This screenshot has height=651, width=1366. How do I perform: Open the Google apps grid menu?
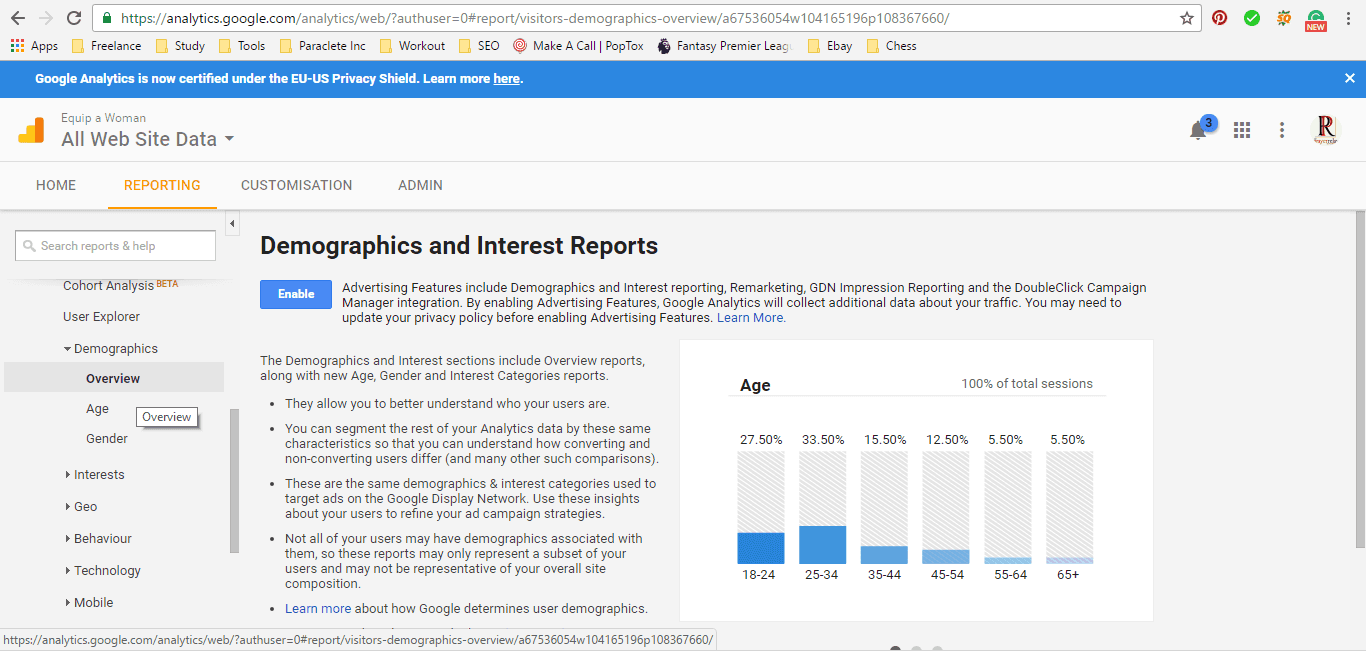pos(1242,129)
